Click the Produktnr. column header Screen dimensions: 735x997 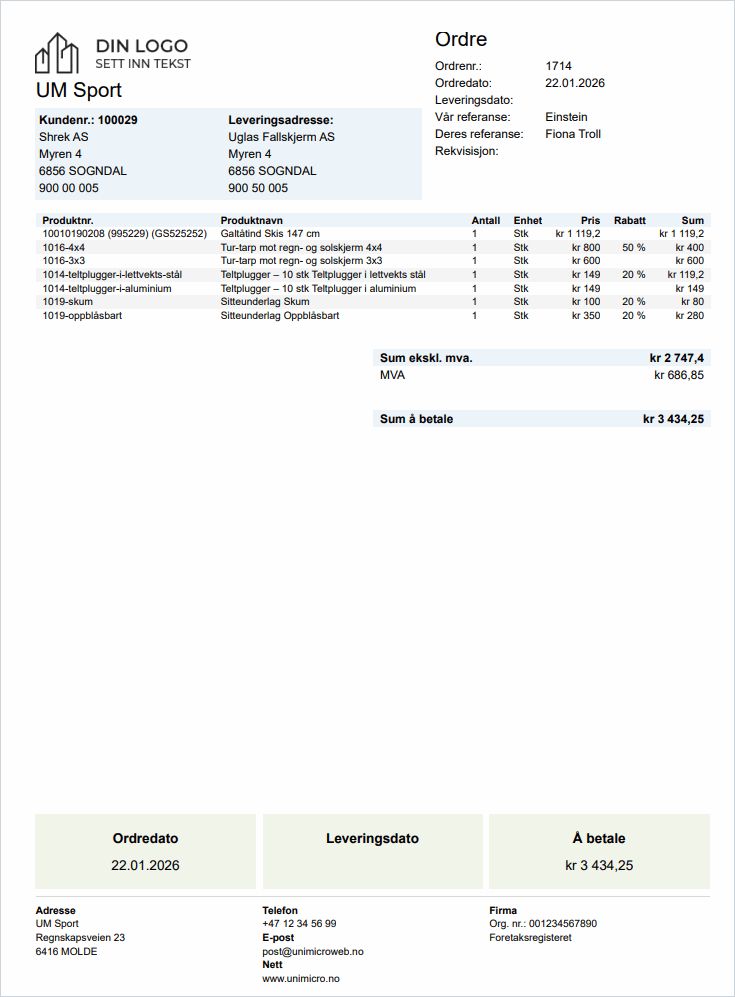click(68, 220)
